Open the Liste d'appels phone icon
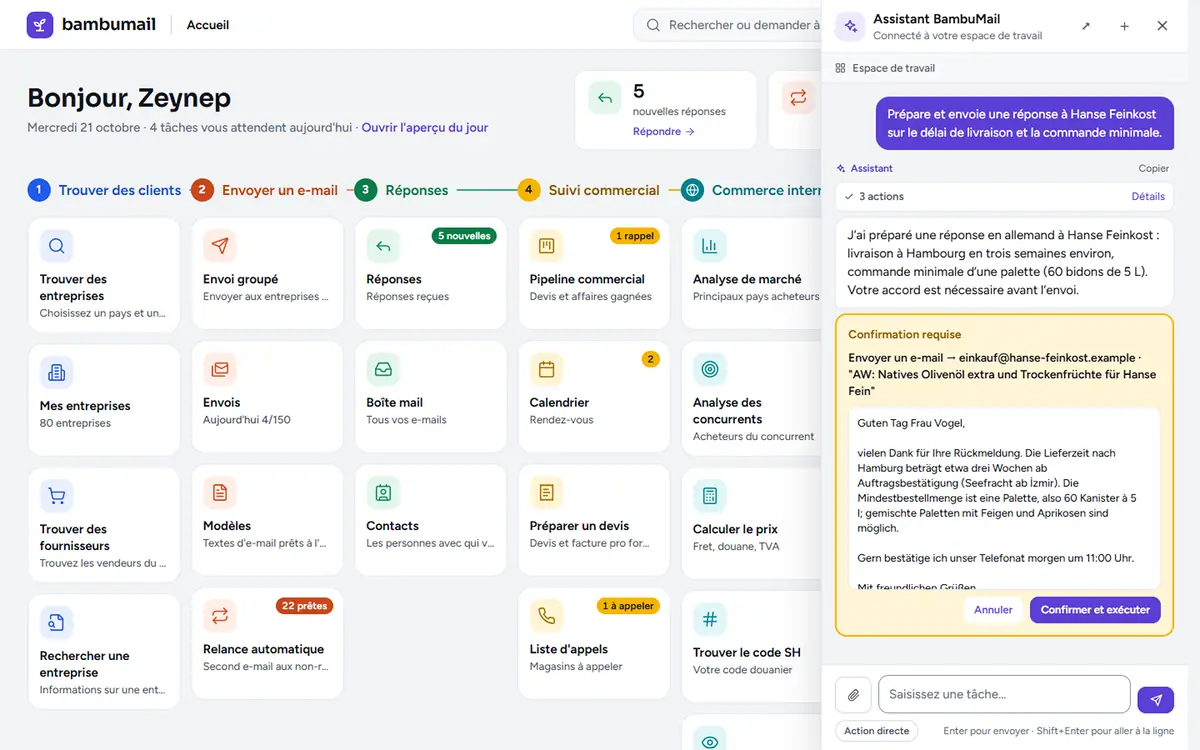The width and height of the screenshot is (1200, 750). click(x=546, y=615)
